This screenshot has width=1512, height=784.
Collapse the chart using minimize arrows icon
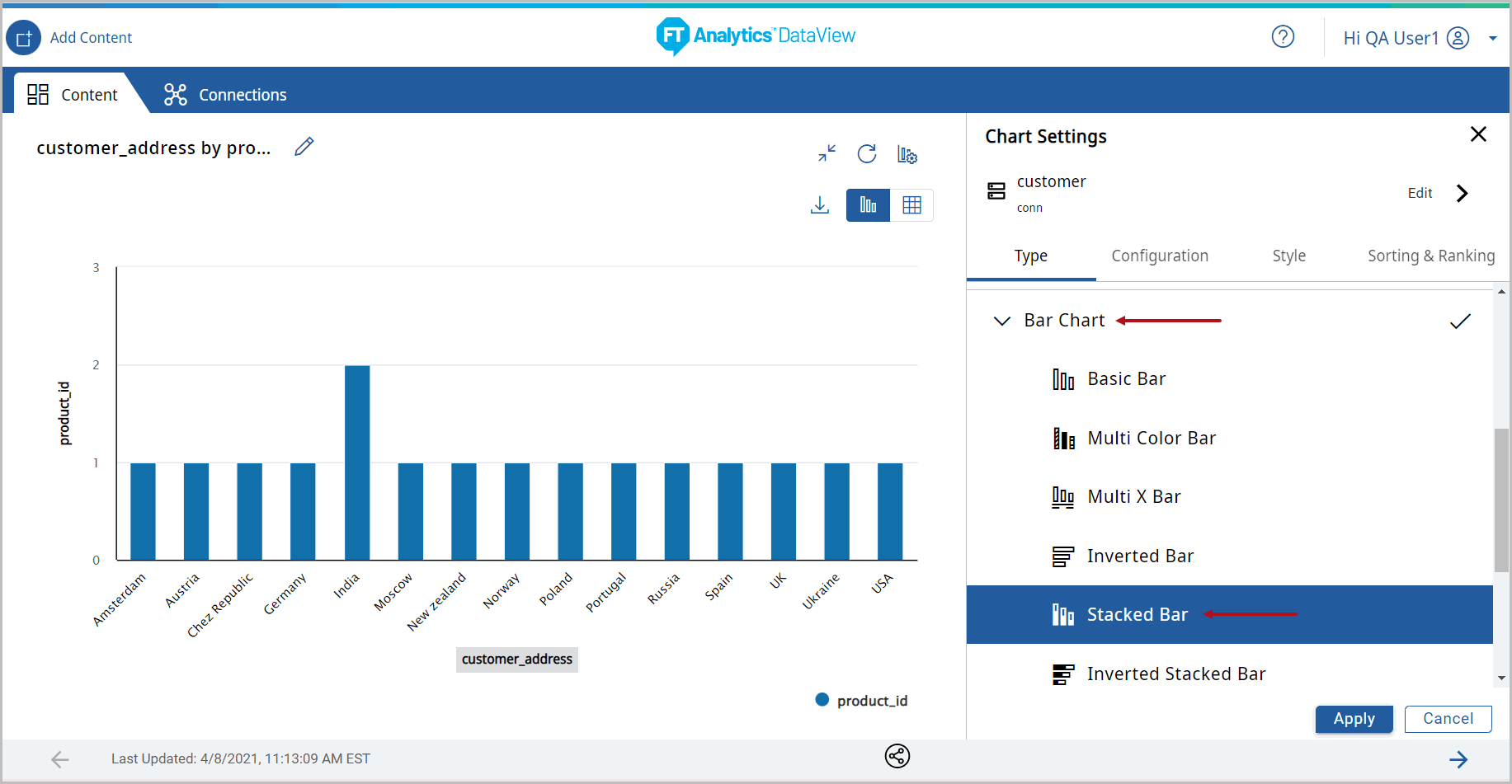point(827,153)
